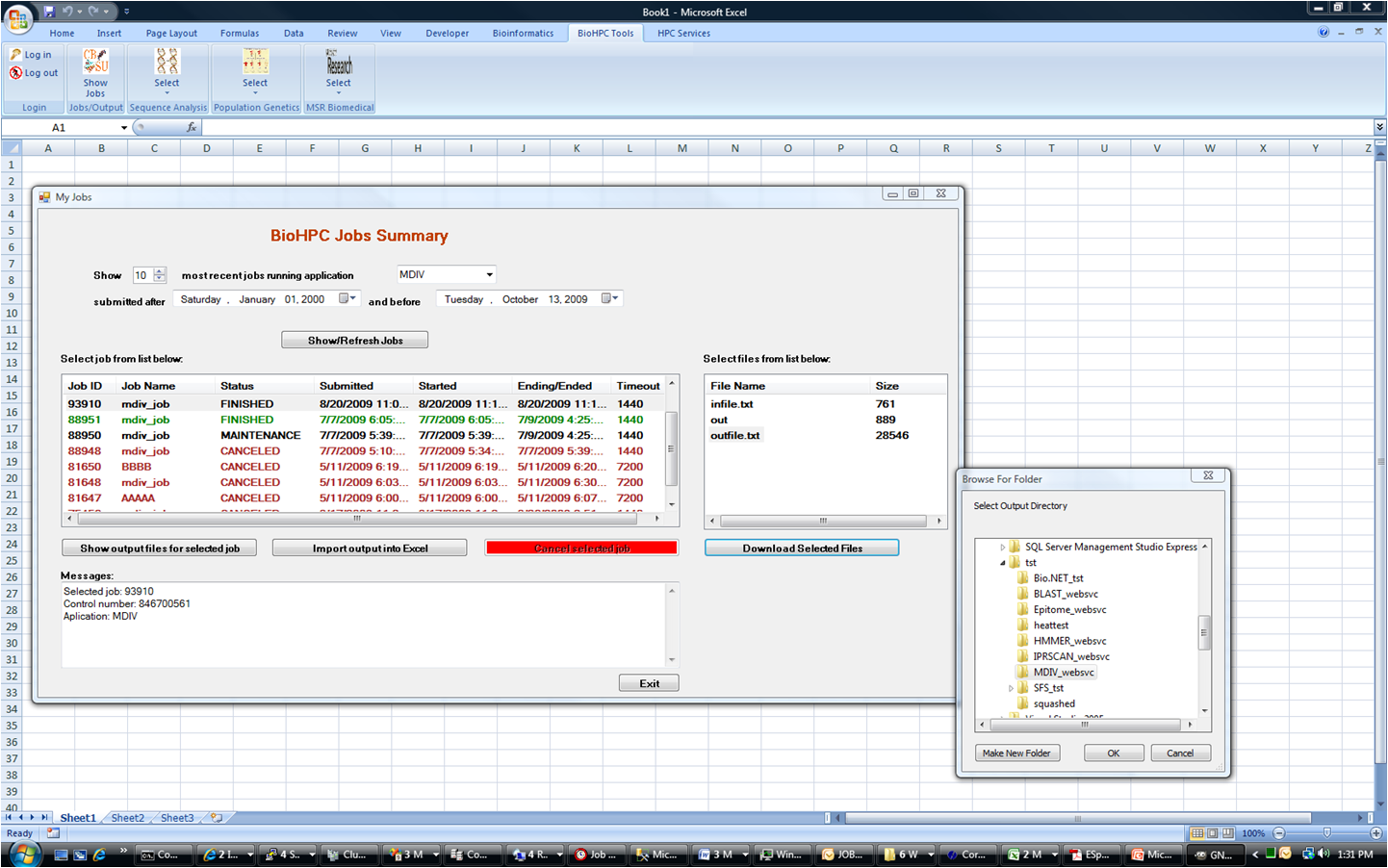Click the zoom out minus icon
The height and width of the screenshot is (868, 1388).
1279,833
